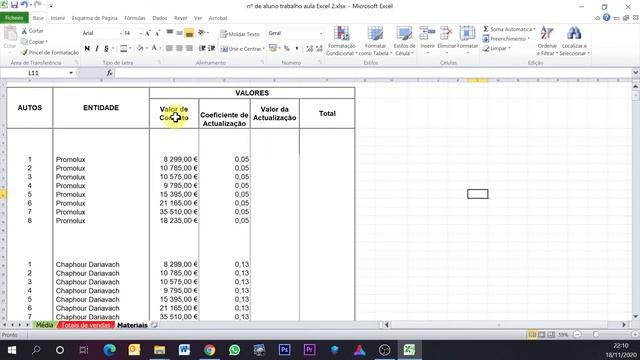Open Formatação Condicional icon
This screenshot has height=360, width=640.
341,33
